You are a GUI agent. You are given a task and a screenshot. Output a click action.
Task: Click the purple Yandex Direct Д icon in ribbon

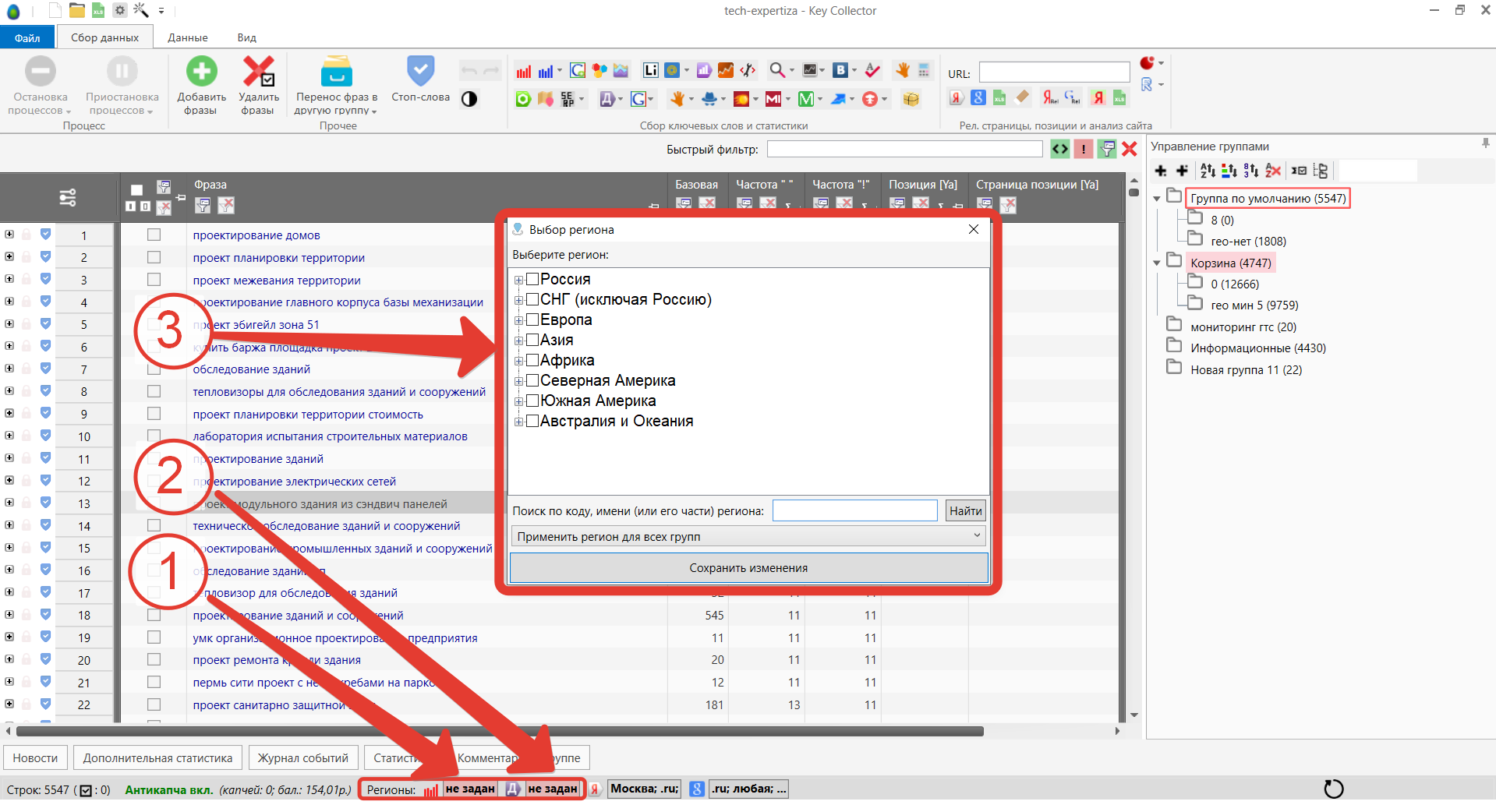[607, 99]
